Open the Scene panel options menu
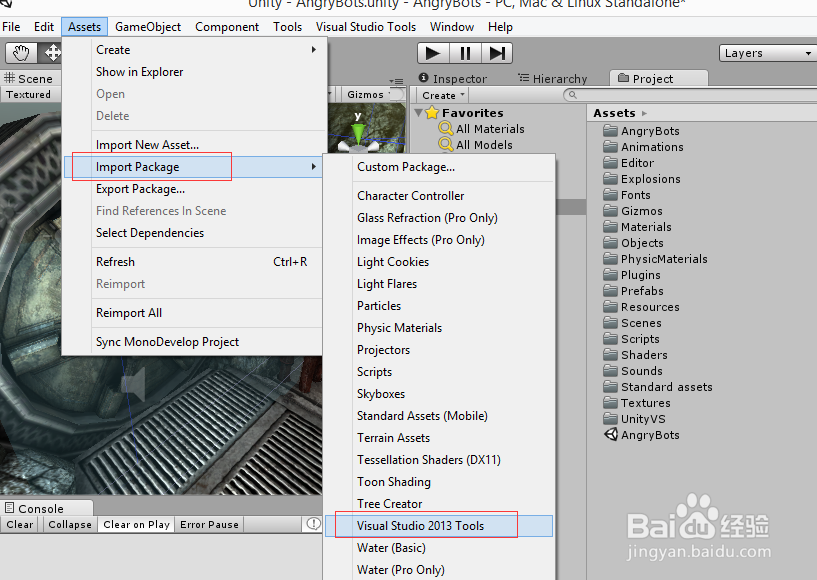Viewport: 817px width, 580px height. point(397,81)
